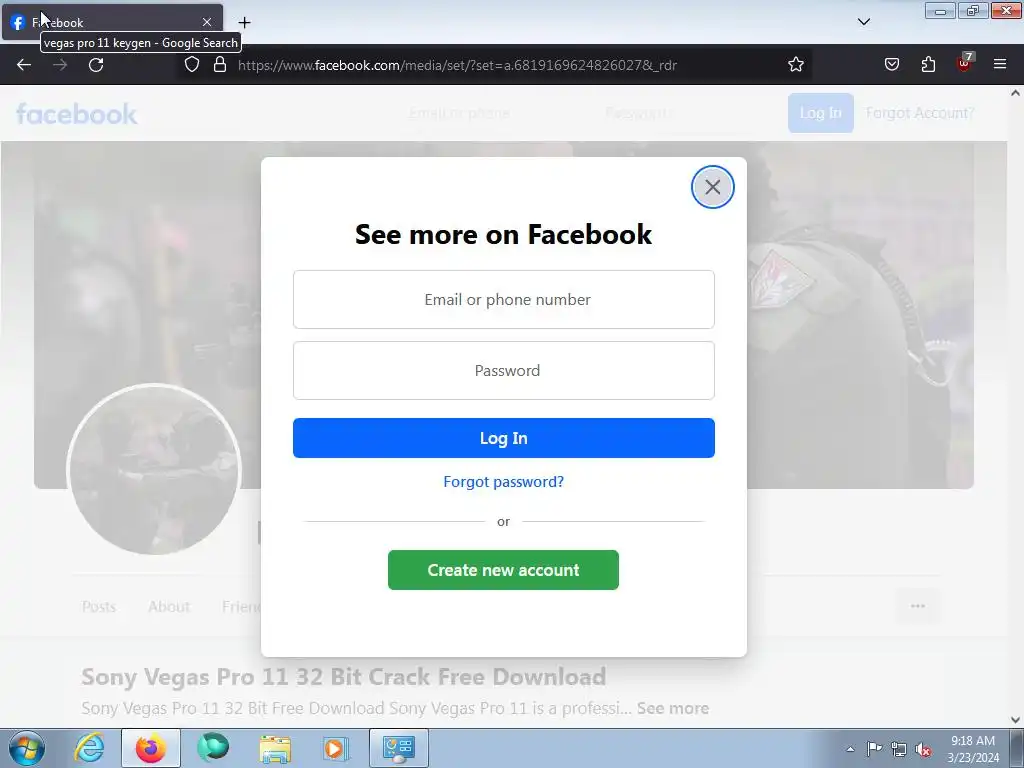1024x768 pixels.
Task: Expand the list all tabs chevron
Action: pos(864,22)
